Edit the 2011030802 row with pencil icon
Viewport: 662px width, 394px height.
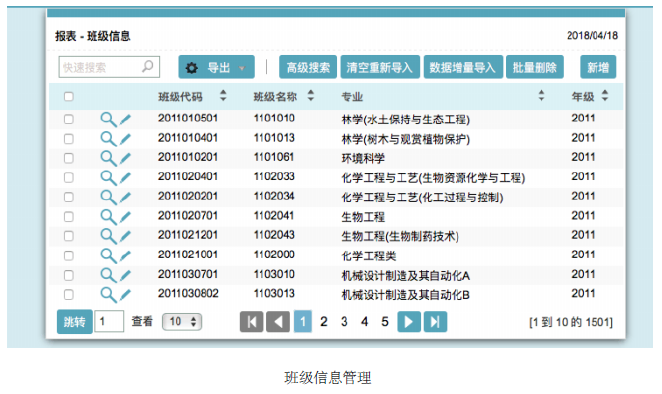pos(125,295)
